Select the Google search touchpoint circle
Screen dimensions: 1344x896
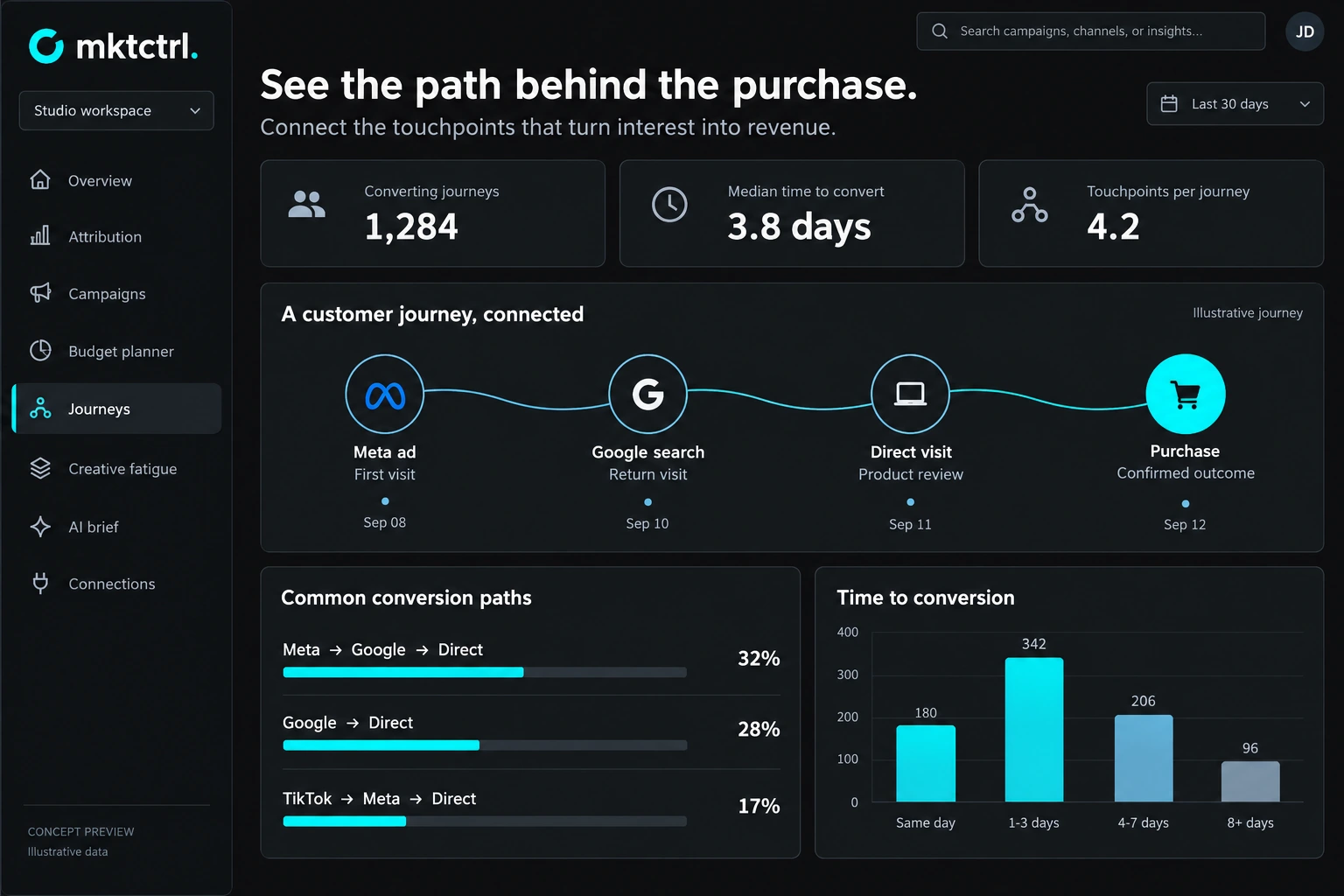pyautogui.click(x=647, y=394)
